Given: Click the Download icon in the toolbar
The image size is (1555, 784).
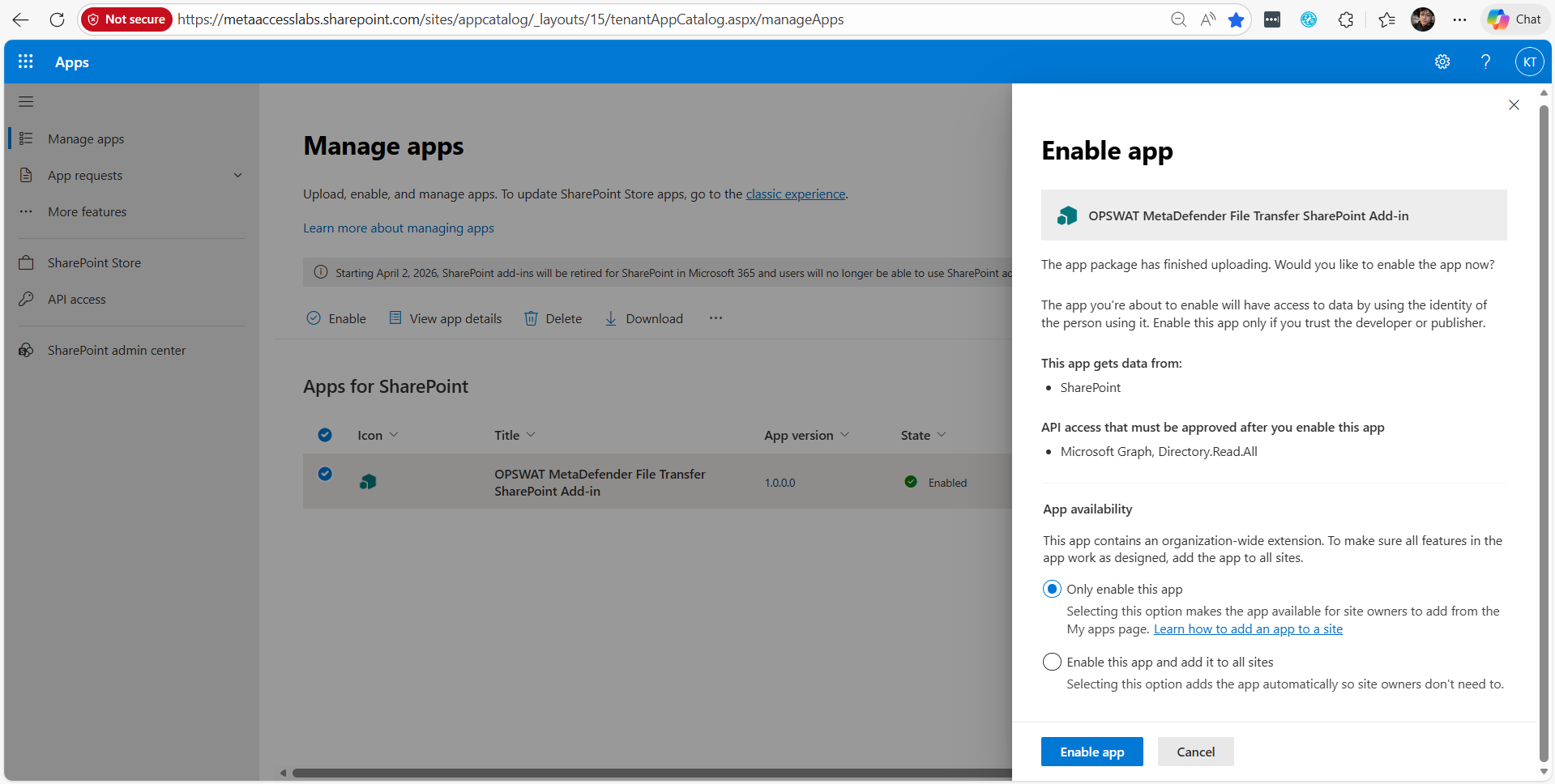Looking at the screenshot, I should pyautogui.click(x=610, y=318).
